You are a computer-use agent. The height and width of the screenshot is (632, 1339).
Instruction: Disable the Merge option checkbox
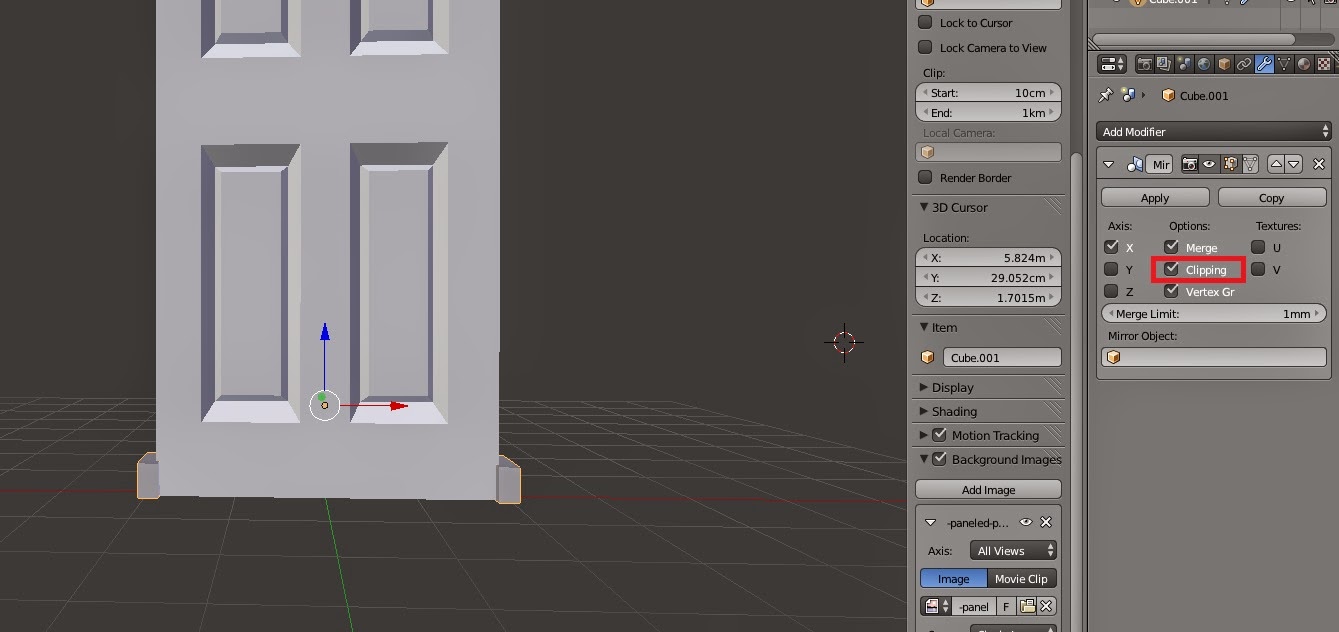[1171, 247]
